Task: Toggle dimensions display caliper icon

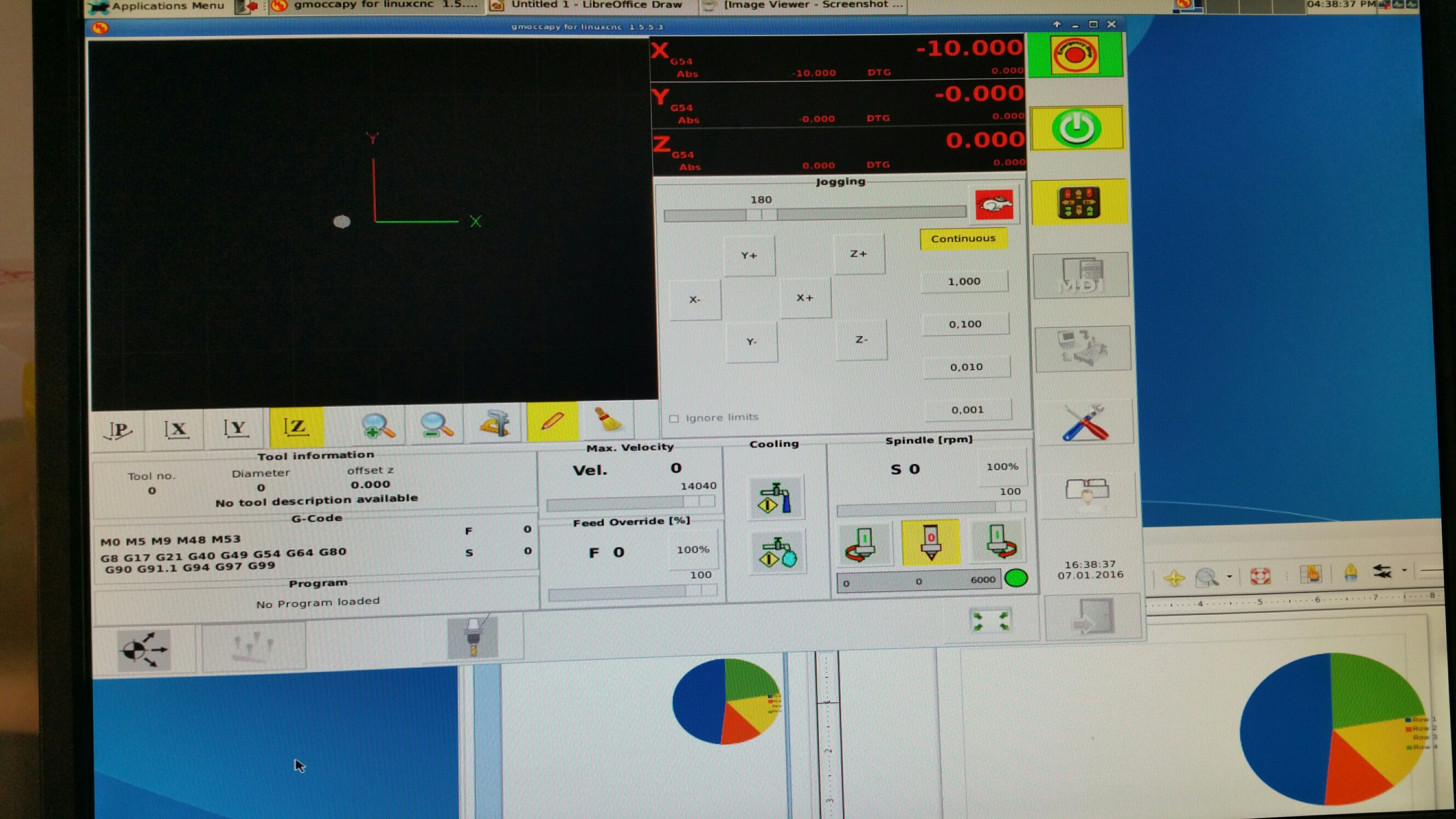Action: point(495,423)
